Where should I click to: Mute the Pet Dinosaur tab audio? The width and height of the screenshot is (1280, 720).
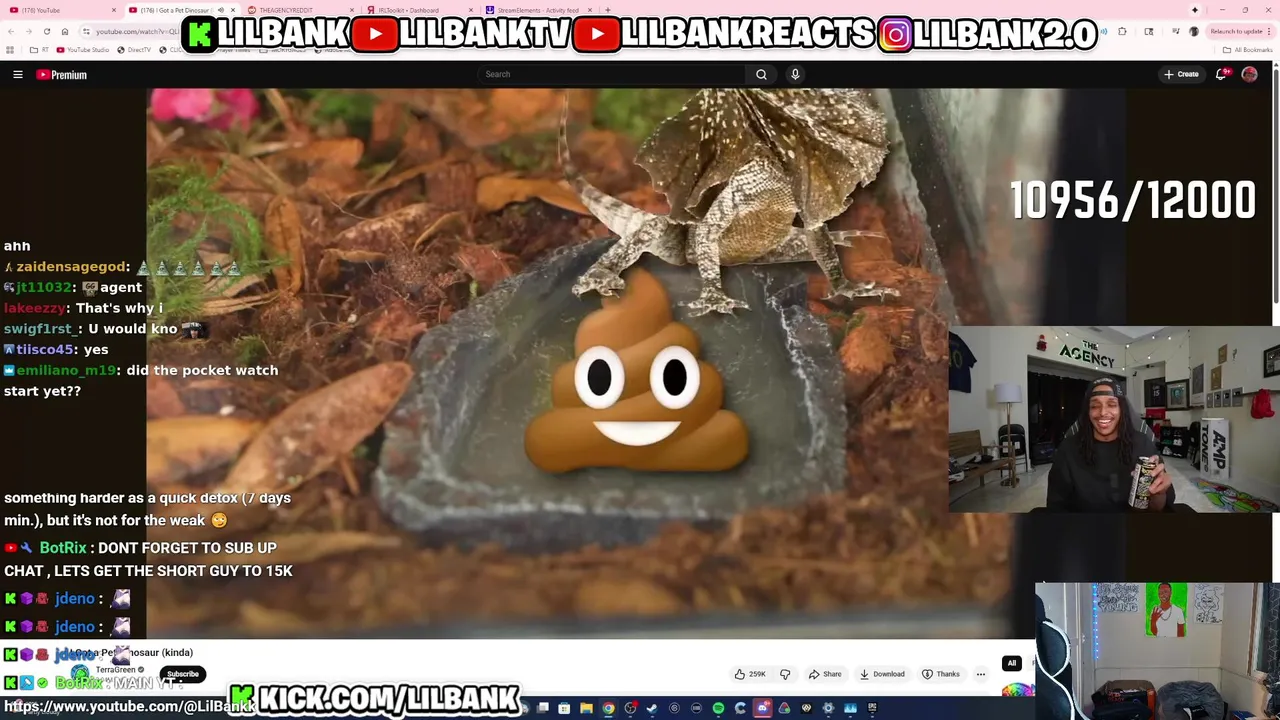[220, 10]
